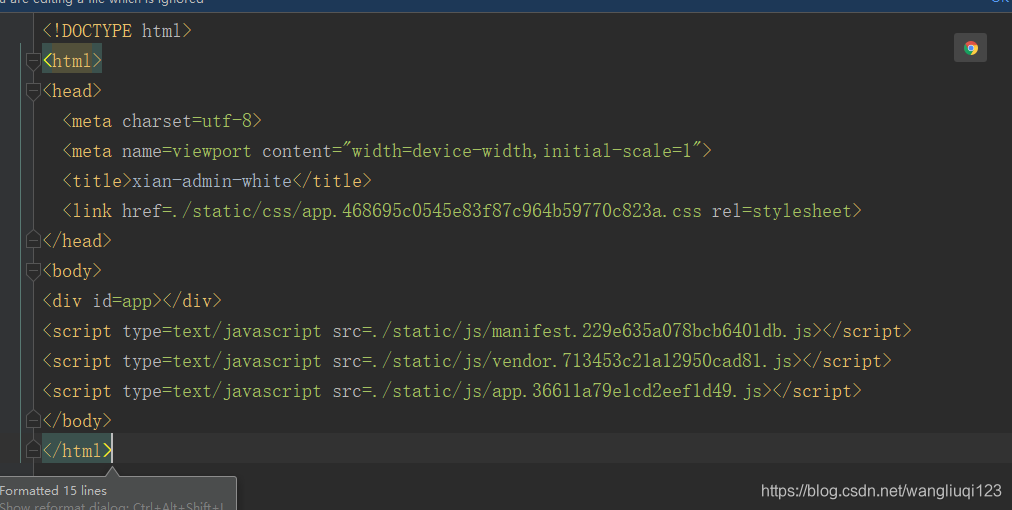
Task: Click the DOCTYPE html declaration line
Action: pyautogui.click(x=117, y=31)
